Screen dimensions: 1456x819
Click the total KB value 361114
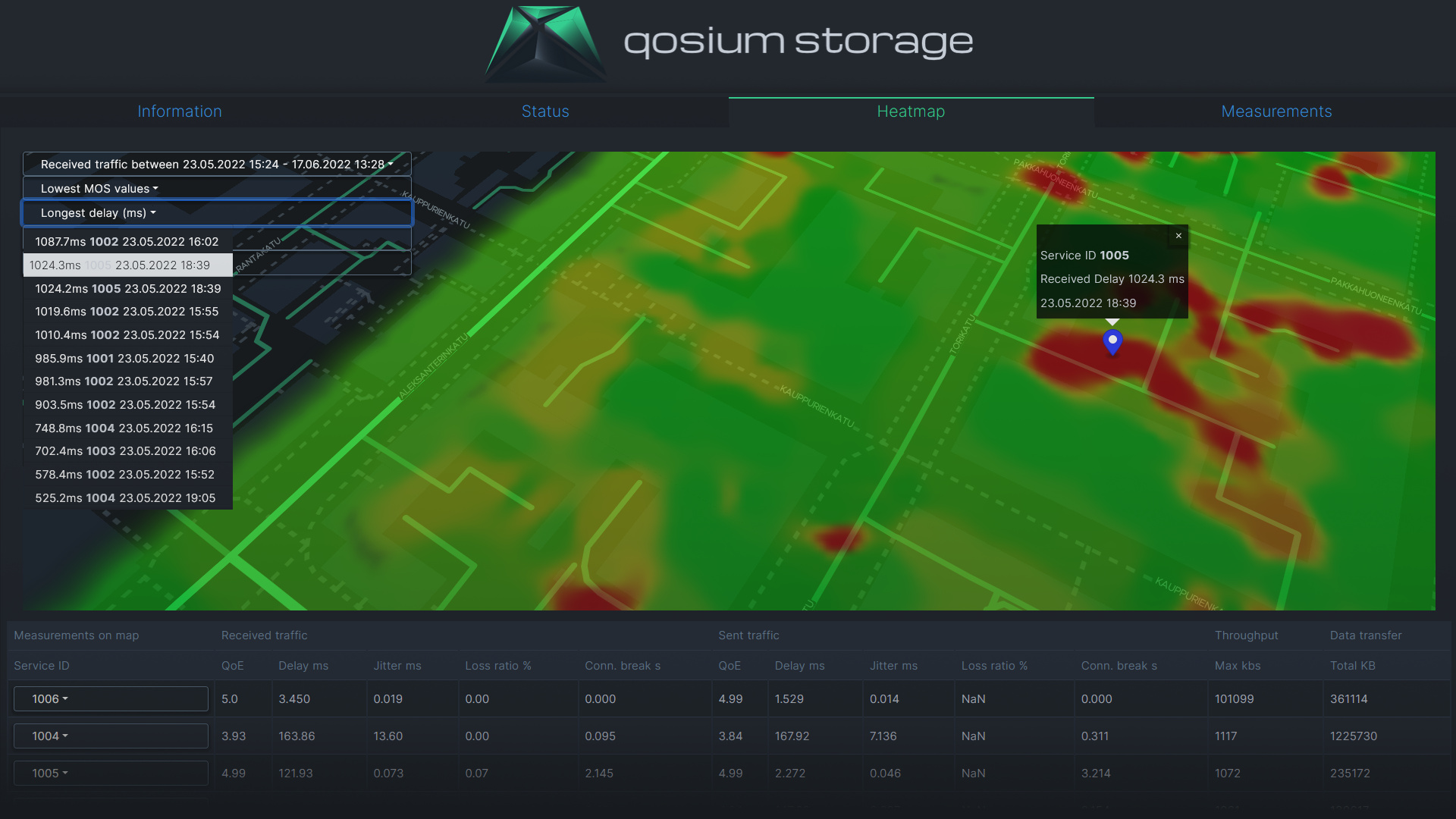[x=1349, y=699]
